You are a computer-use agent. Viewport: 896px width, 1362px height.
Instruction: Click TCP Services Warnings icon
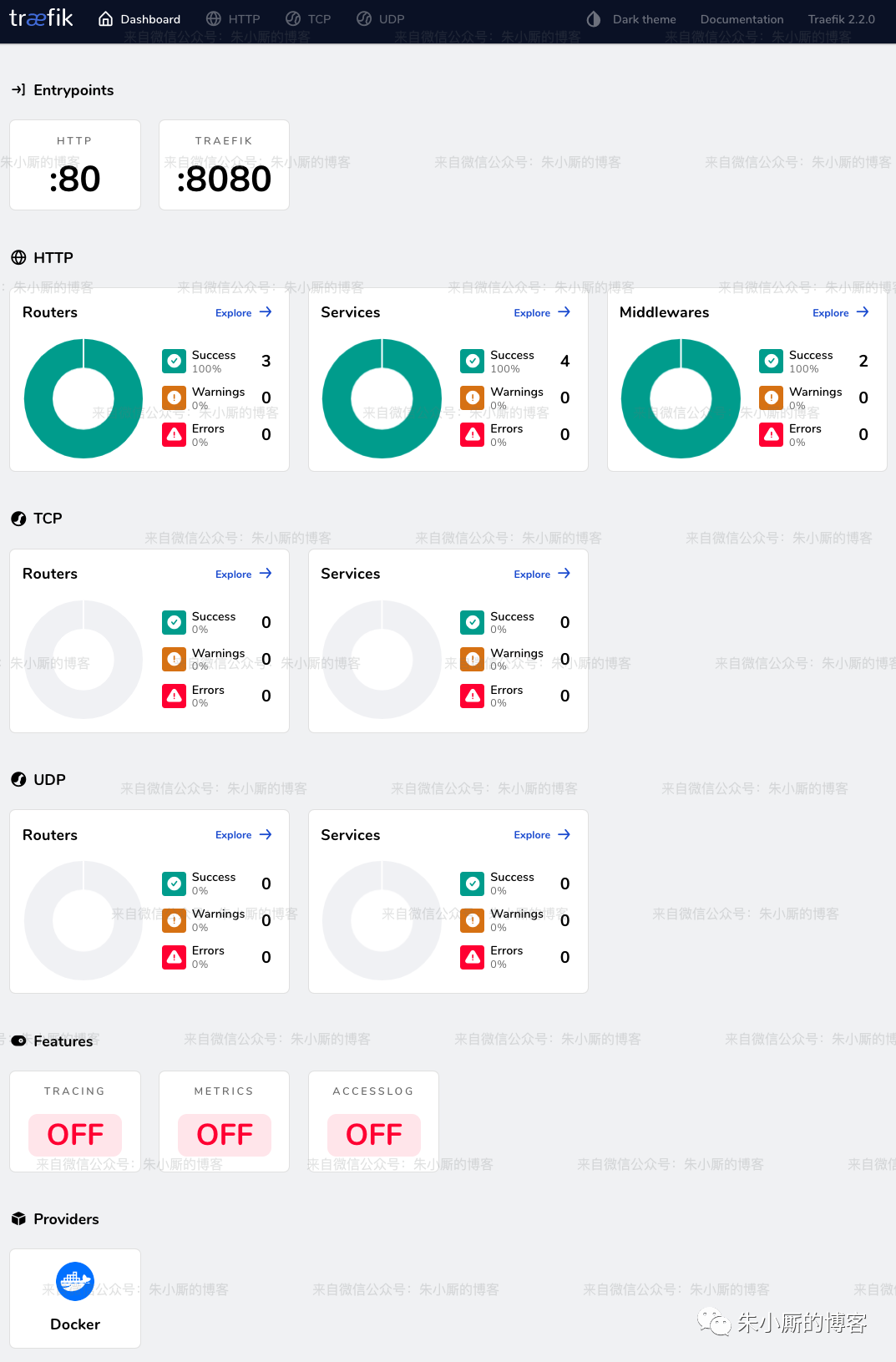(473, 659)
